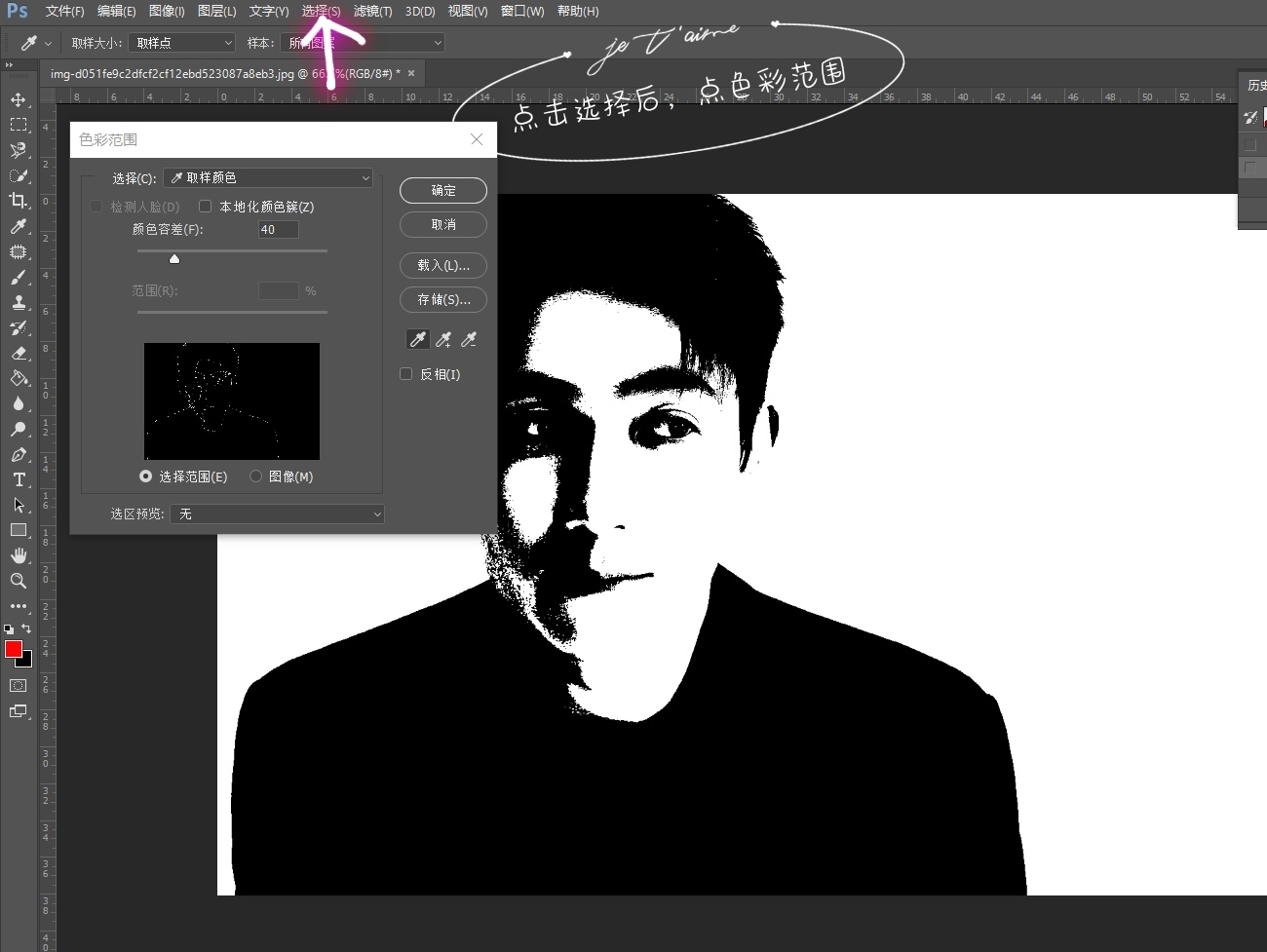
Task: Select the Clone Stamp tool
Action: pyautogui.click(x=19, y=302)
